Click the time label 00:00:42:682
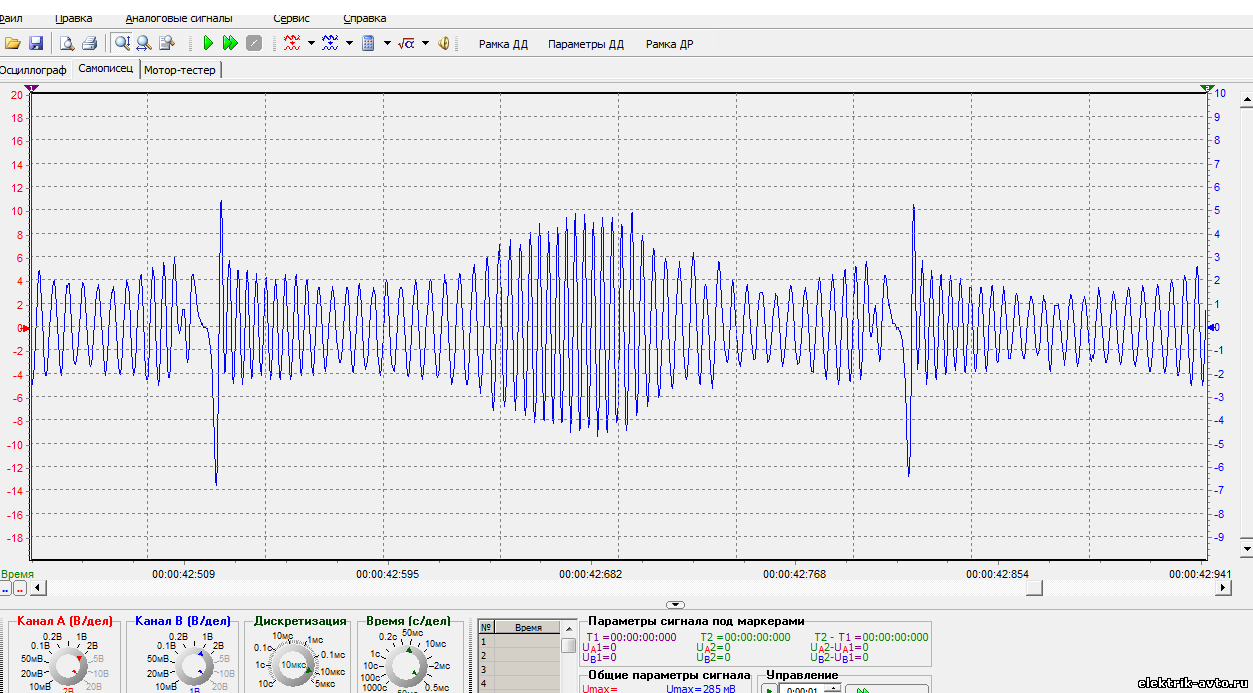The height and width of the screenshot is (693, 1253). [x=590, y=574]
